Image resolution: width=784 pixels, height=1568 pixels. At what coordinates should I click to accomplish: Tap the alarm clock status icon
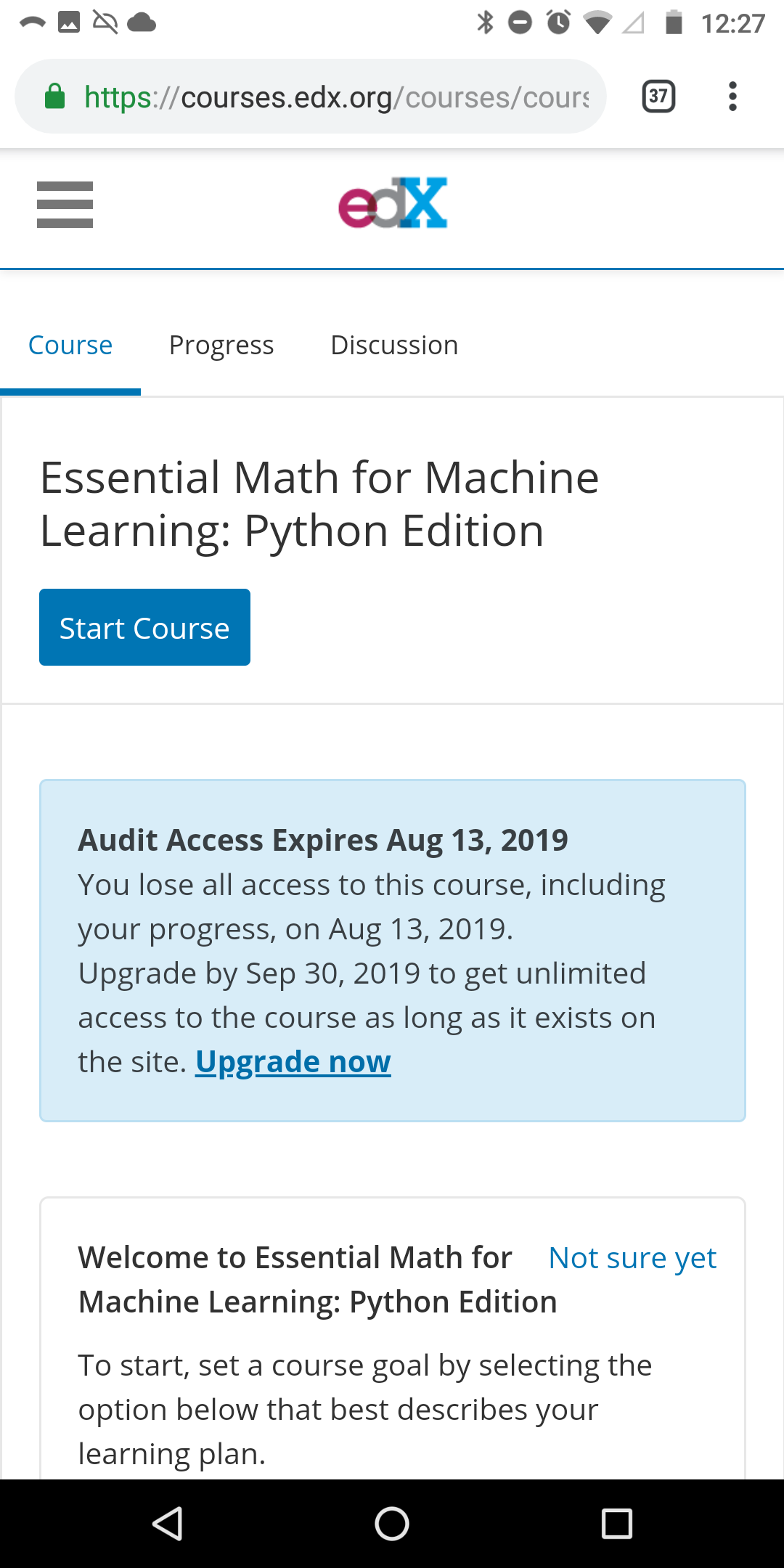point(558,23)
